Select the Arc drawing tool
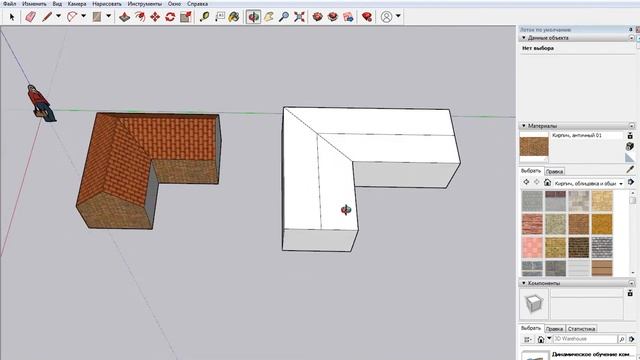 tap(72, 17)
